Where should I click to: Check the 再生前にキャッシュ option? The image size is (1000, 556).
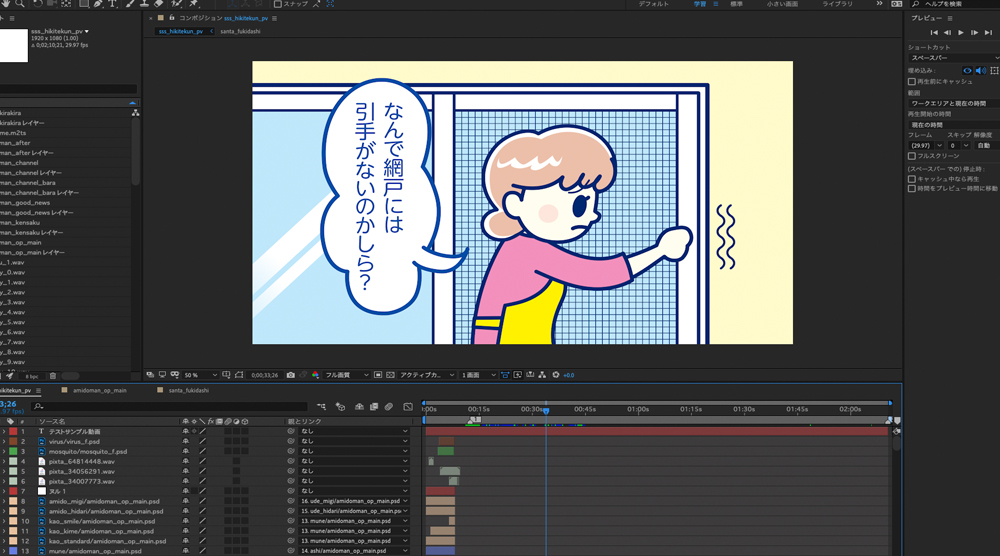click(912, 81)
